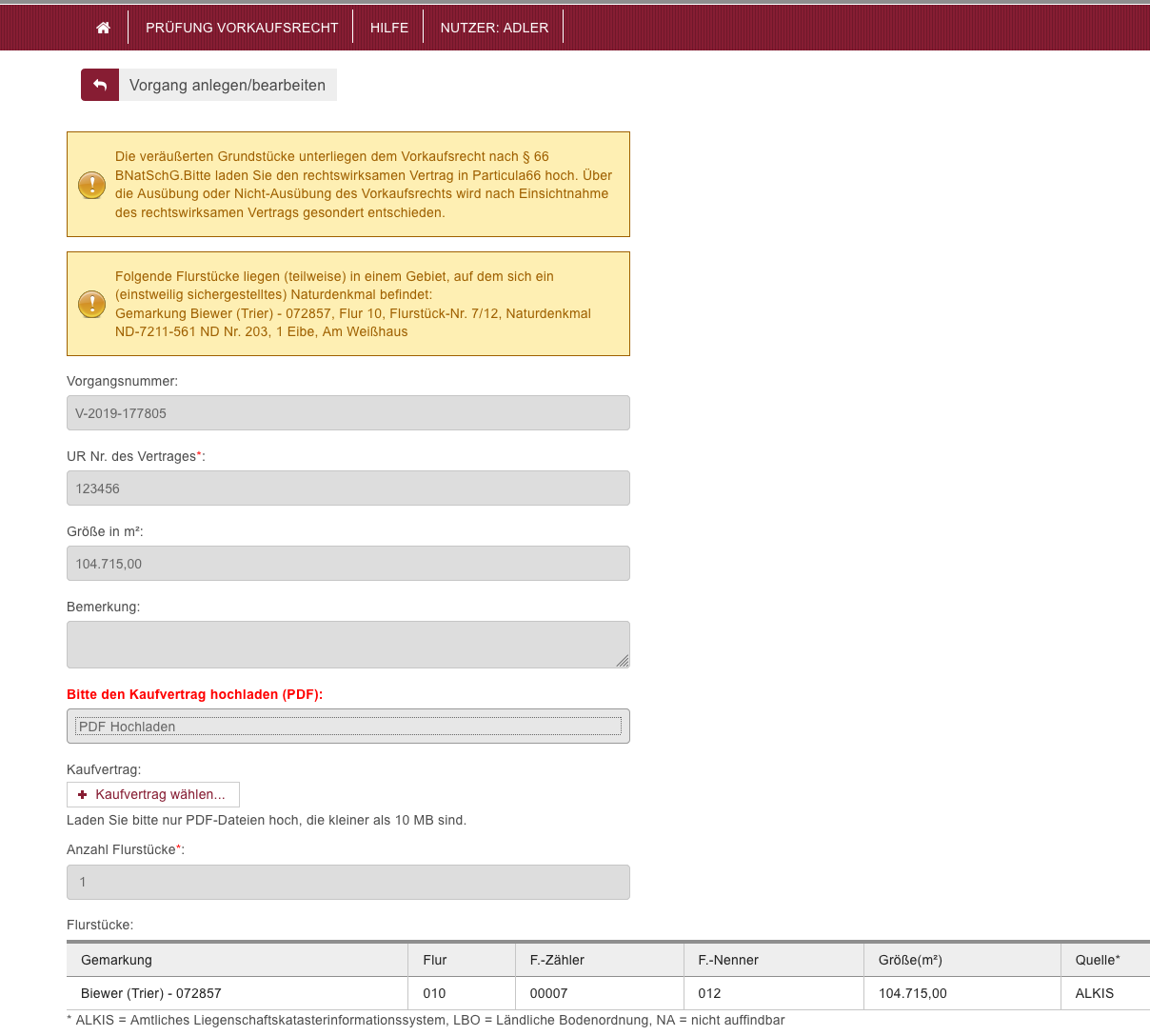Open the Hilfe menu item
1150x1036 pixels.
pyautogui.click(x=388, y=28)
